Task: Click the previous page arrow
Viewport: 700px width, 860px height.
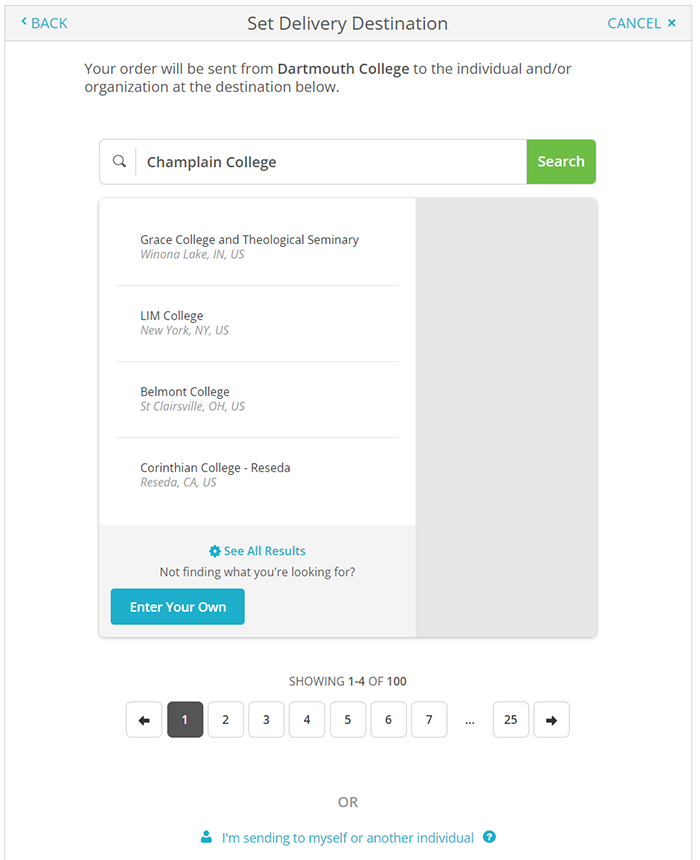Action: (144, 720)
